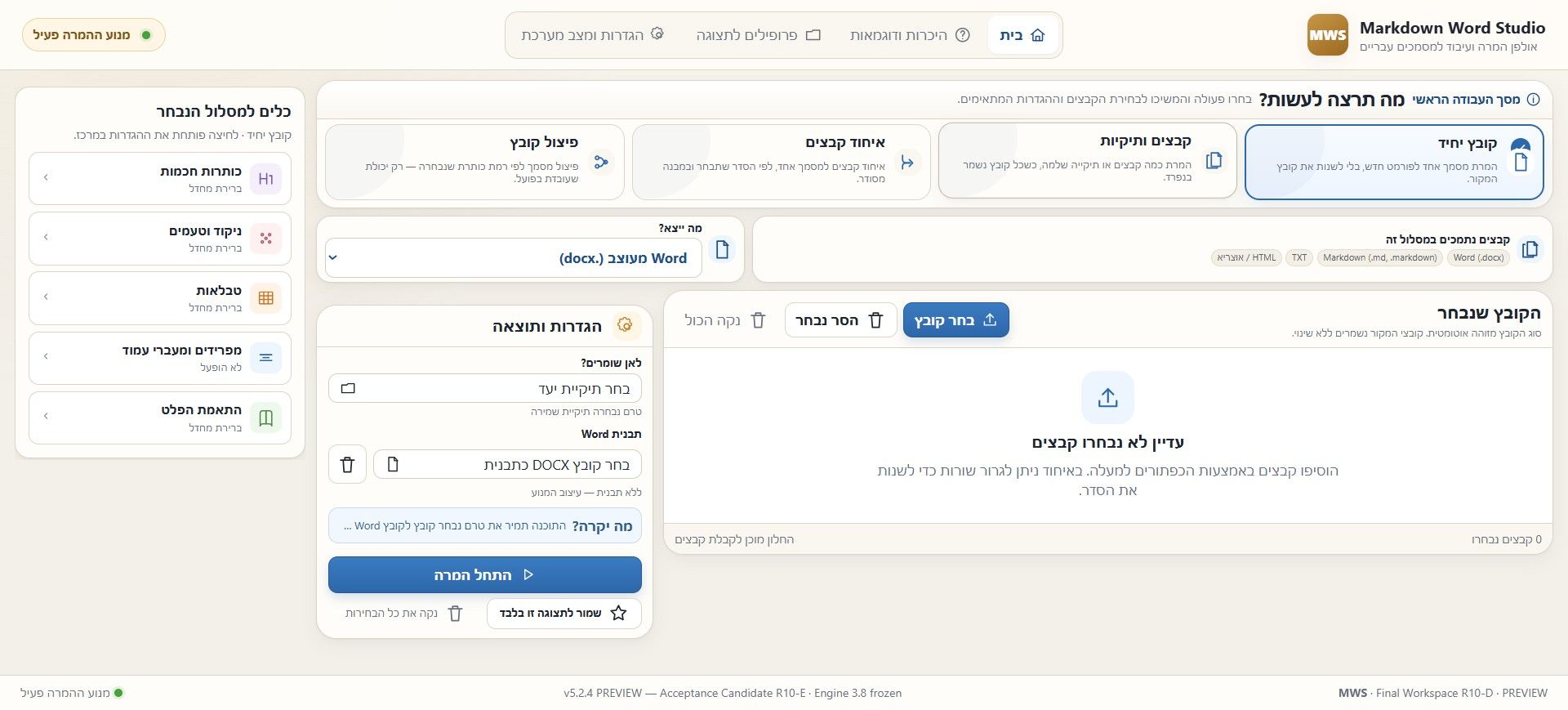Click the Markdown Word Studio title

[x=1452, y=28]
